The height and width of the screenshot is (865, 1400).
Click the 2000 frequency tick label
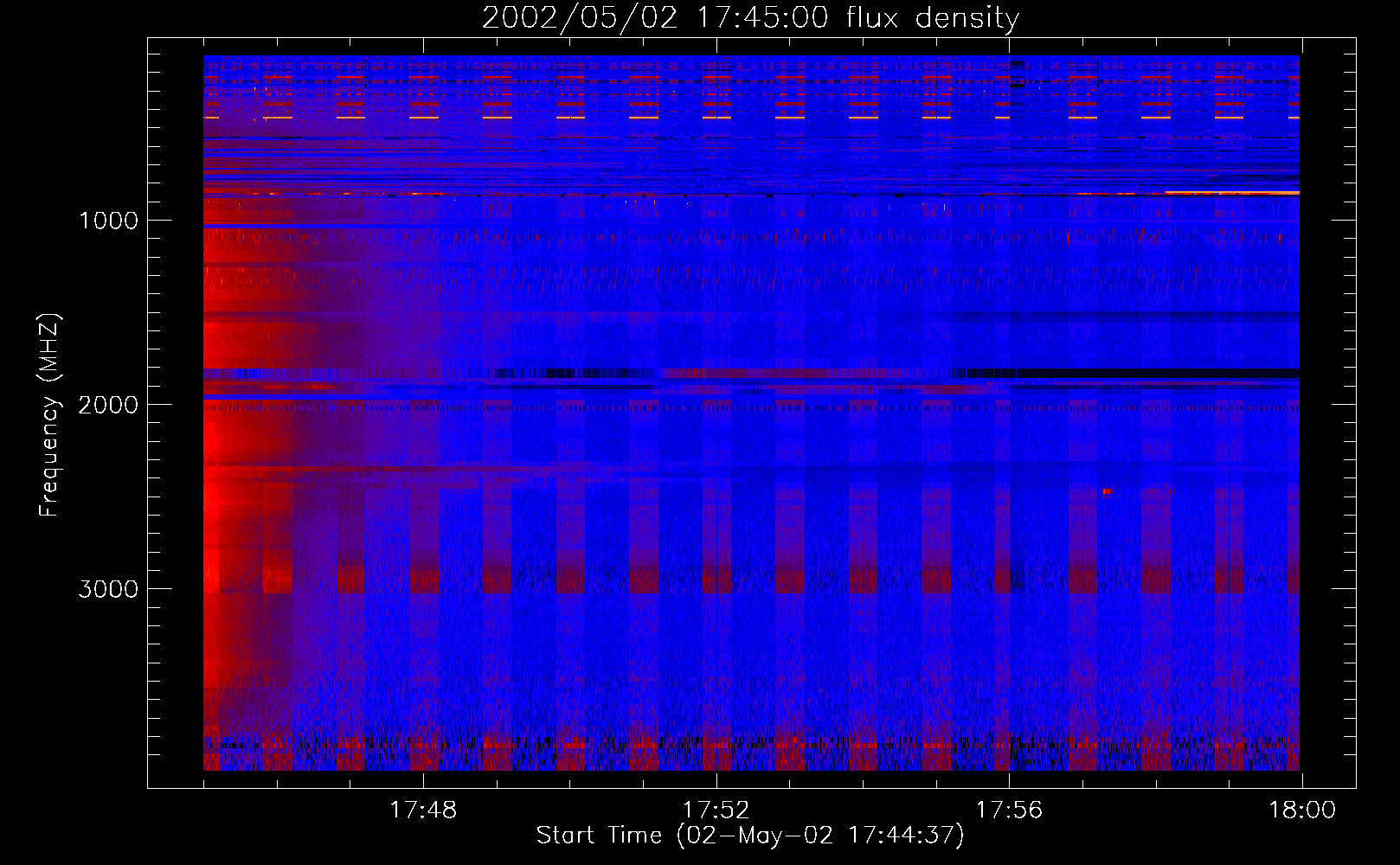click(x=108, y=405)
